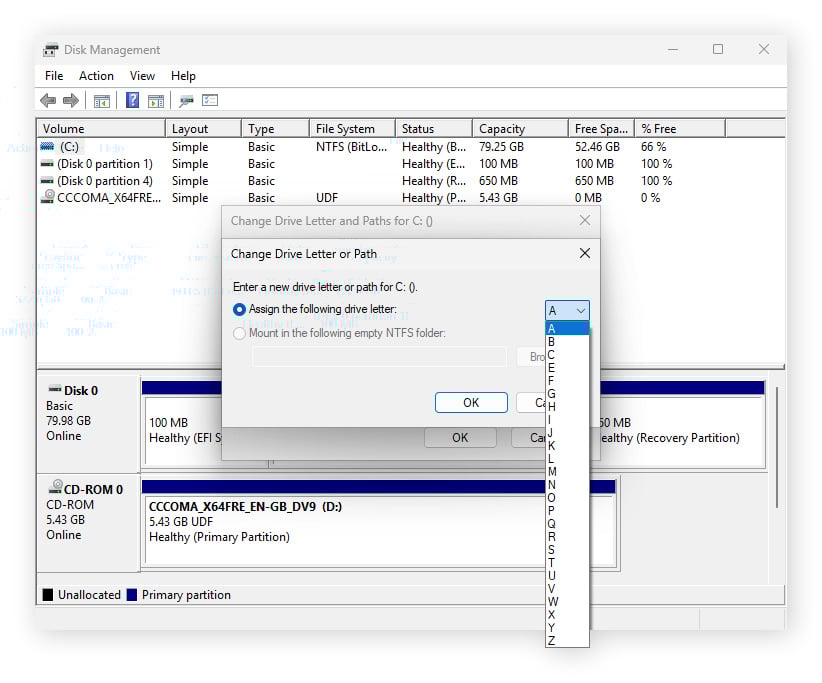Click the show/hide action pane icon

point(155,100)
